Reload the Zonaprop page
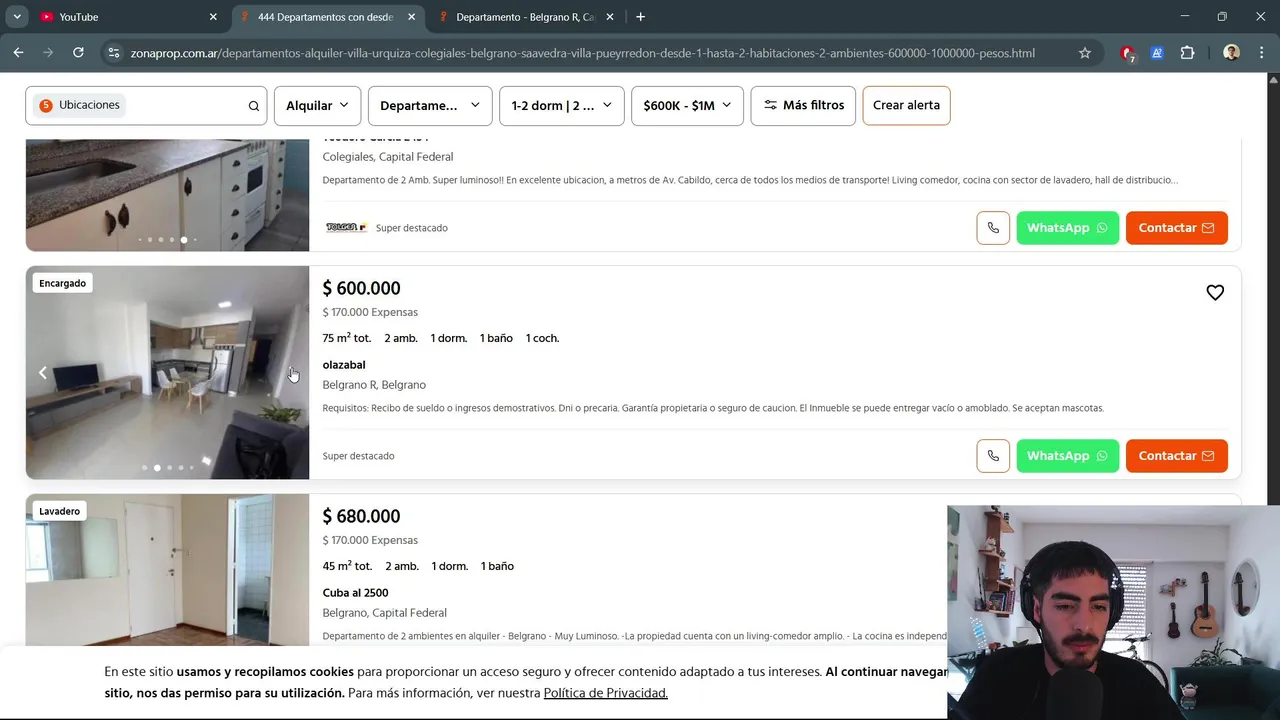 78,53
